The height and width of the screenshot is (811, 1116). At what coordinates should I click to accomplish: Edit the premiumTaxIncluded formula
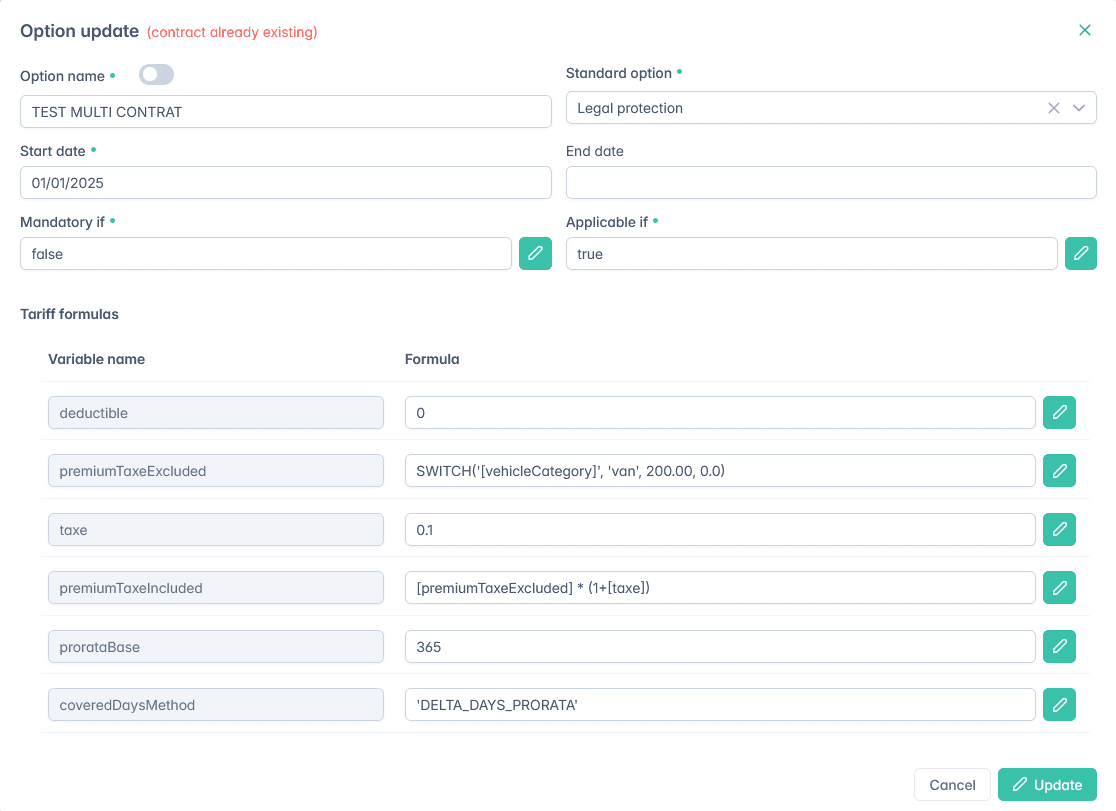(1059, 587)
